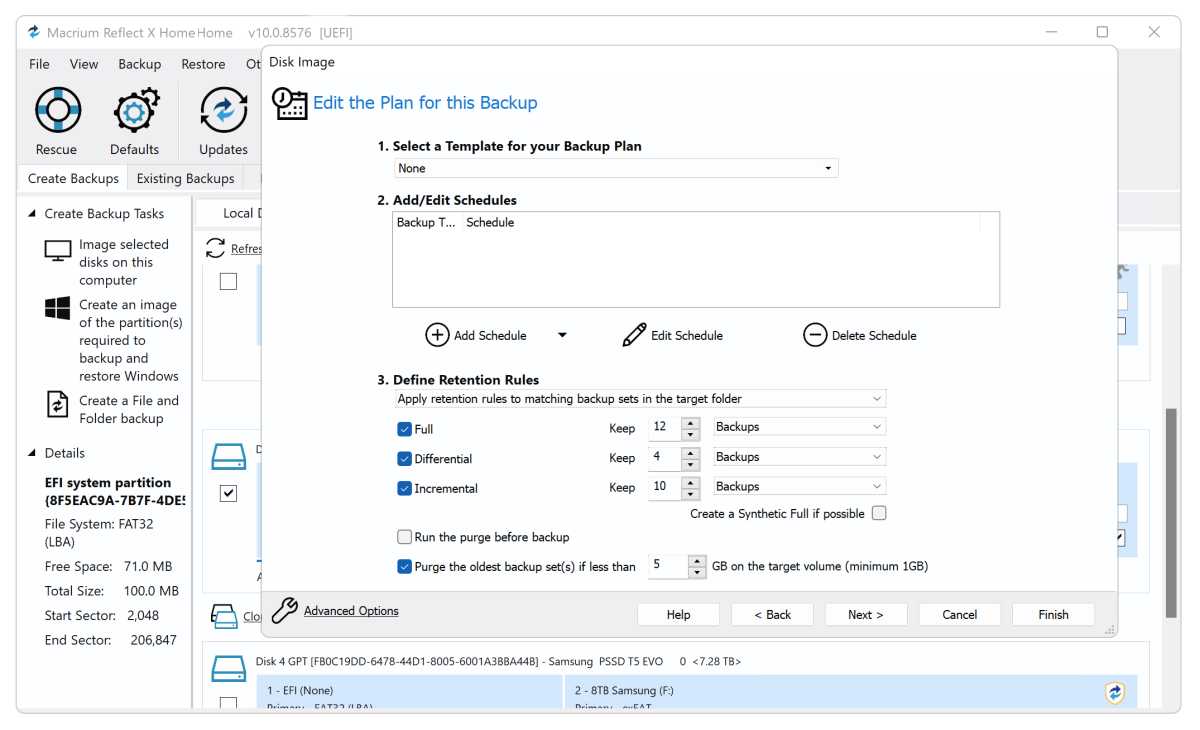
Task: Click the calendar clock icon in dialog header
Action: pos(290,104)
